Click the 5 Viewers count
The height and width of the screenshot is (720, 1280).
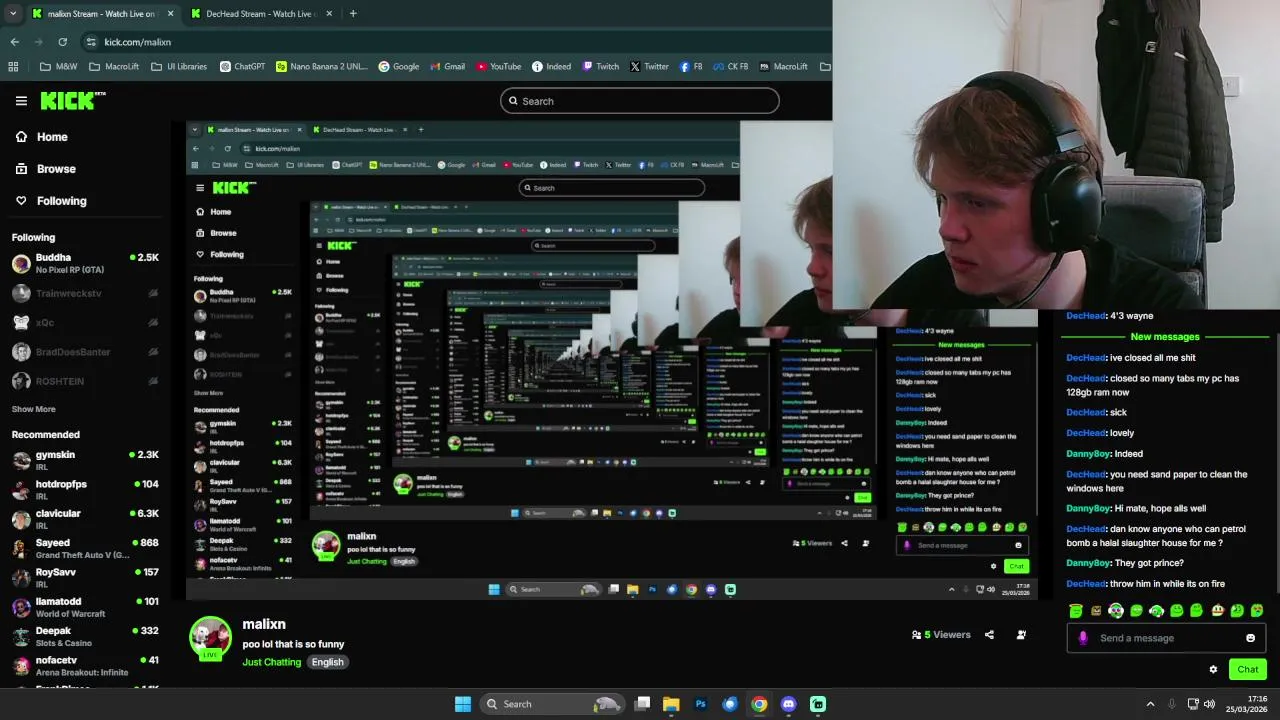click(x=941, y=634)
